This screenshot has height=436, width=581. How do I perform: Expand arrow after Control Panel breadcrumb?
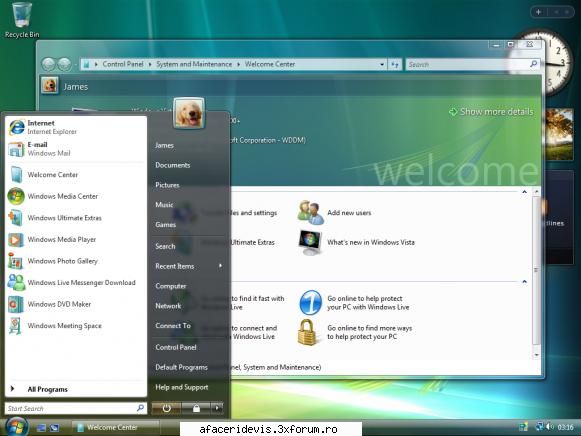(150, 64)
